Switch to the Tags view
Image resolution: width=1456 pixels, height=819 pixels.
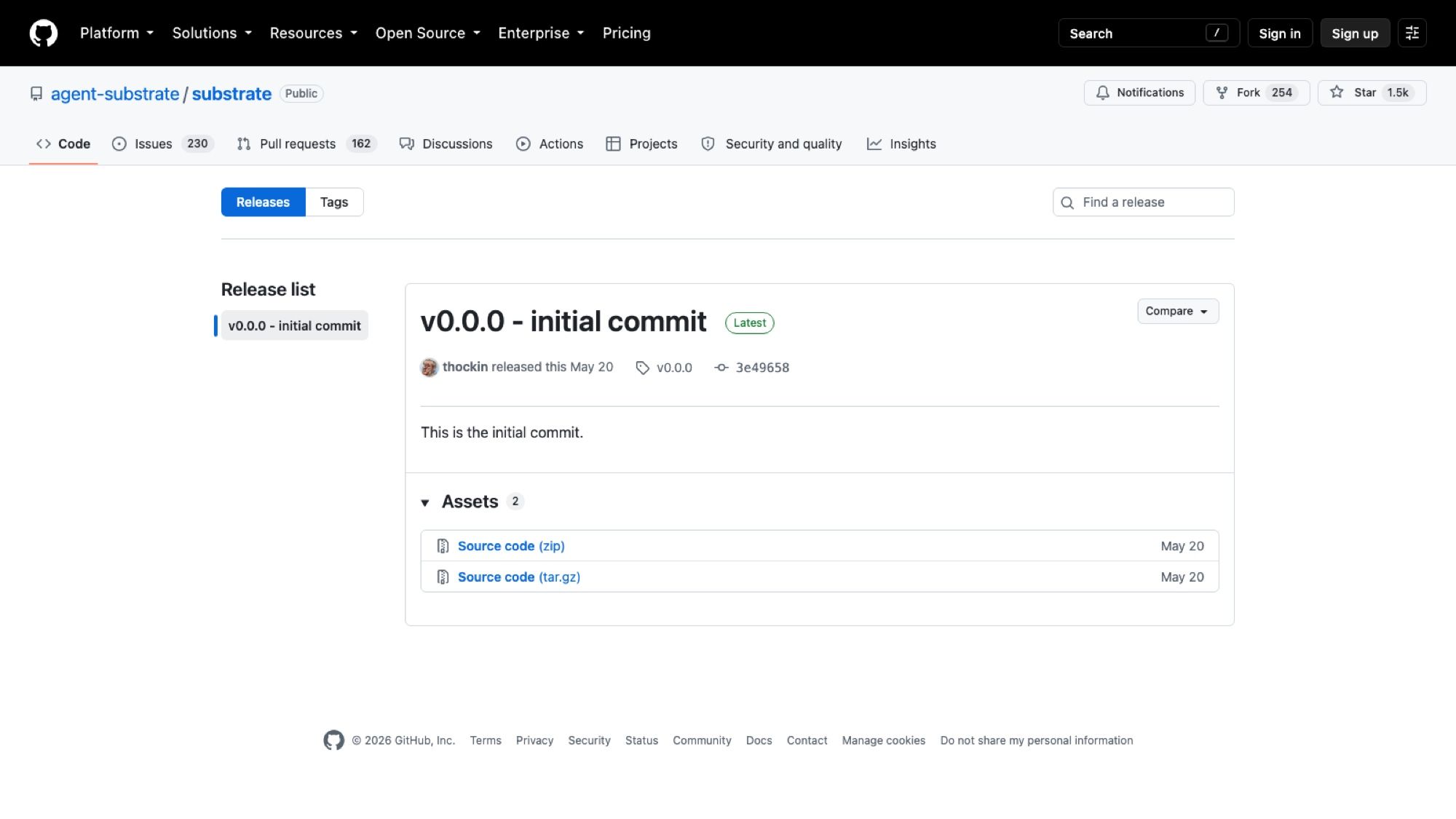pos(334,202)
